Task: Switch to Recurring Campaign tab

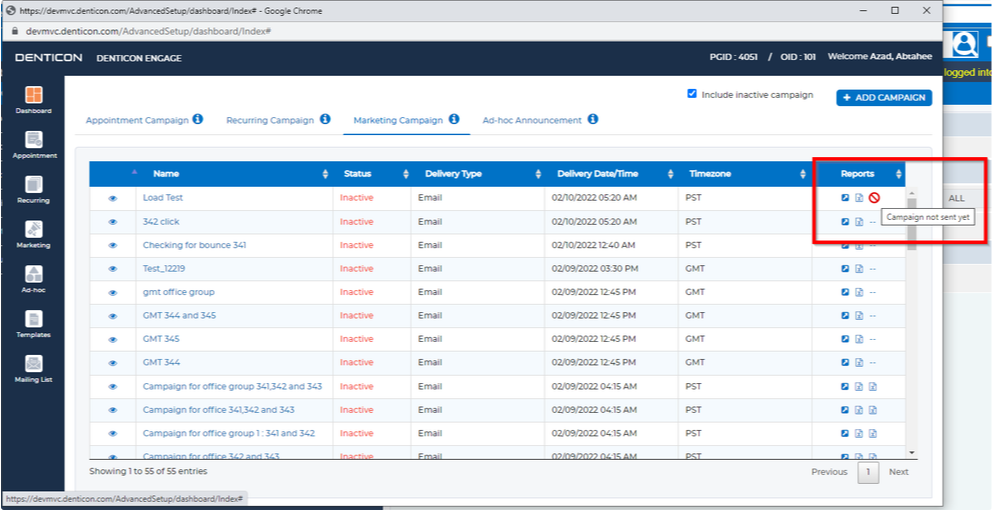Action: click(x=270, y=120)
